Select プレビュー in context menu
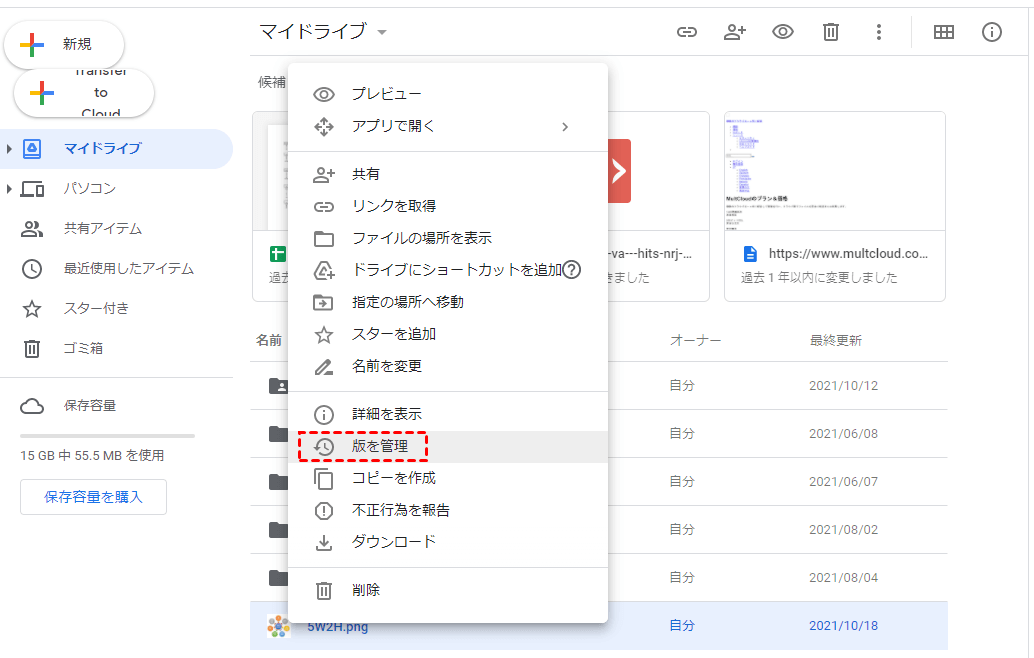Viewport: 1034px width, 658px height. (448, 94)
